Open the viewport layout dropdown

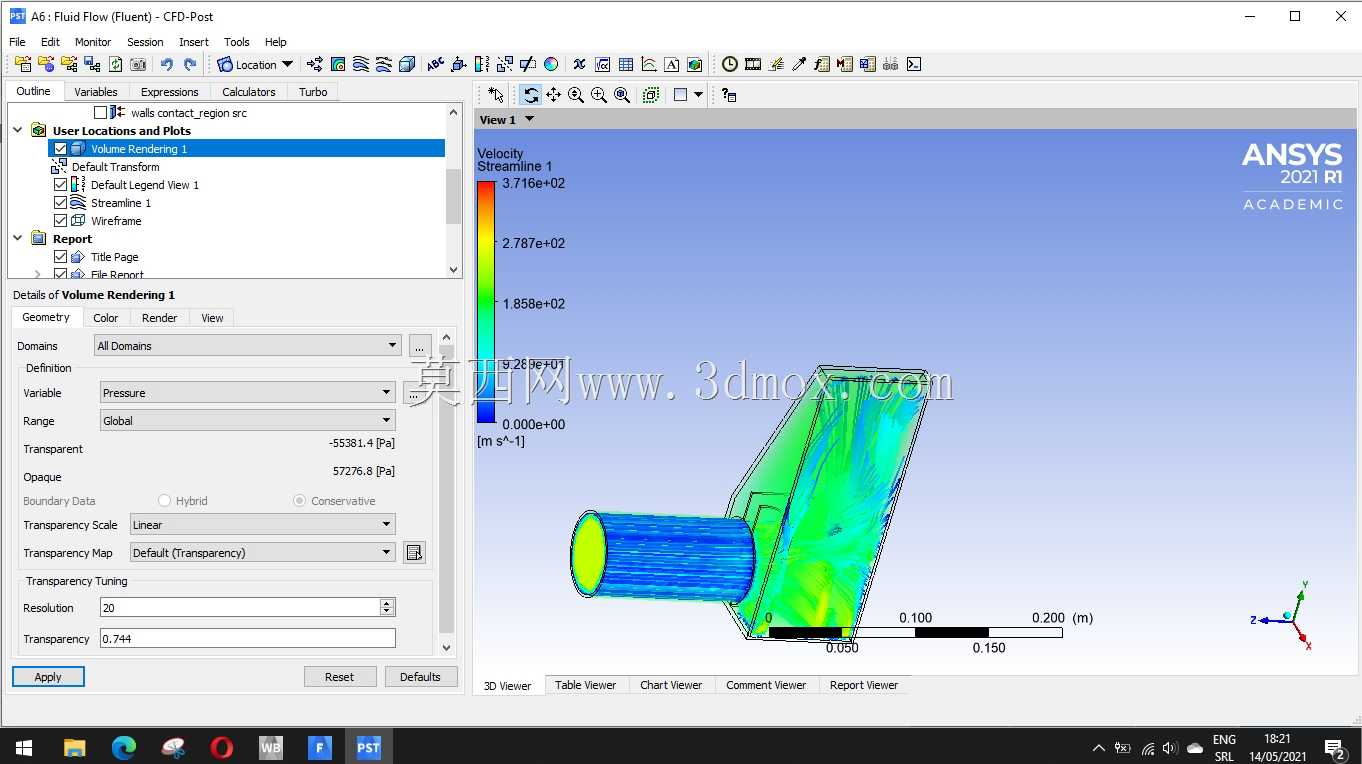point(699,95)
